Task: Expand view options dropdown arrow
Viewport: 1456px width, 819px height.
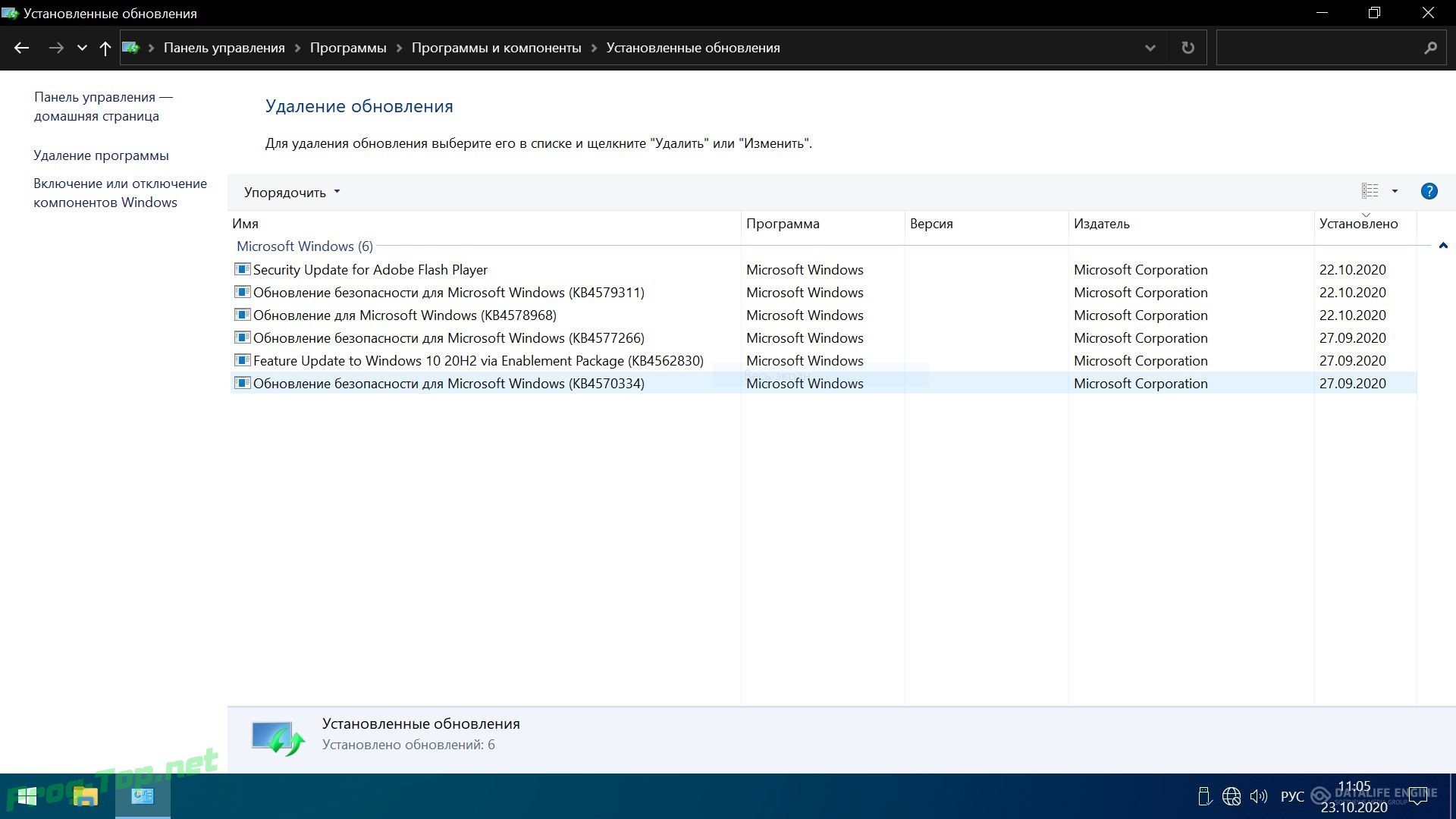Action: 1395,191
